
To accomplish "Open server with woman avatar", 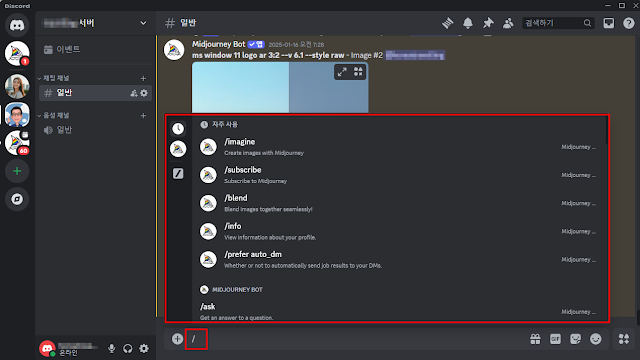I will [17, 87].
